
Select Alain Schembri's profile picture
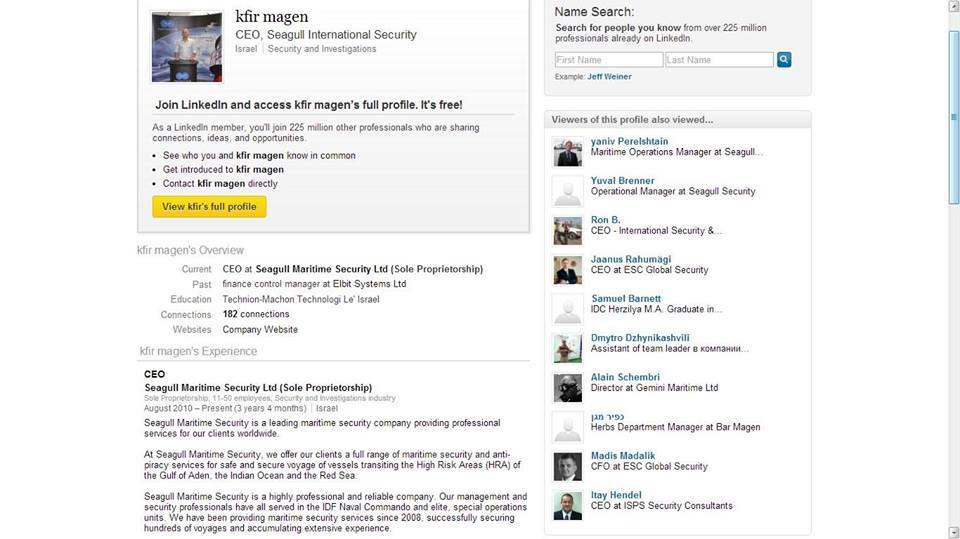pyautogui.click(x=567, y=387)
